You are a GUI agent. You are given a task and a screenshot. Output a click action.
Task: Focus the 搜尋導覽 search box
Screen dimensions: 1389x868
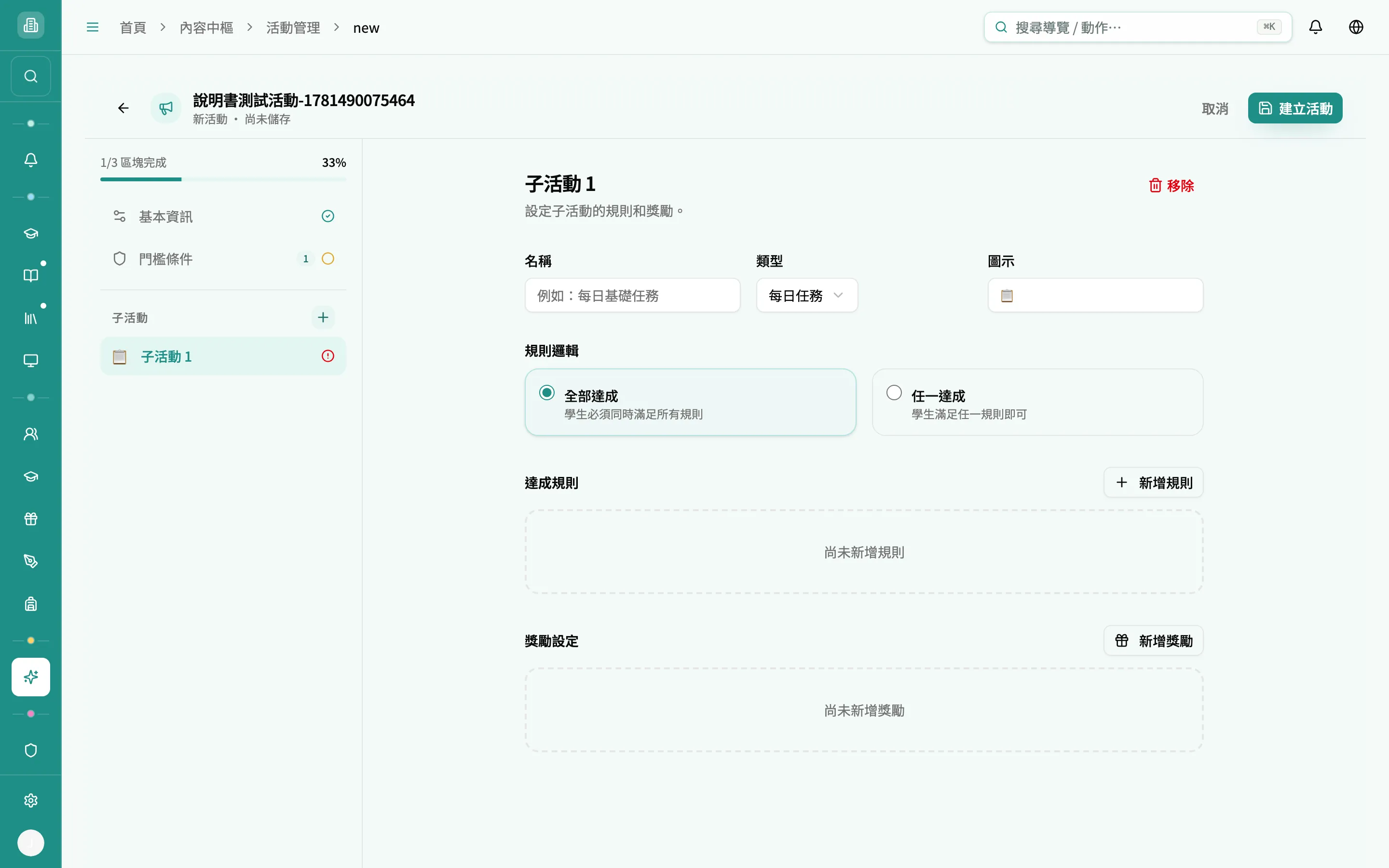click(x=1138, y=27)
